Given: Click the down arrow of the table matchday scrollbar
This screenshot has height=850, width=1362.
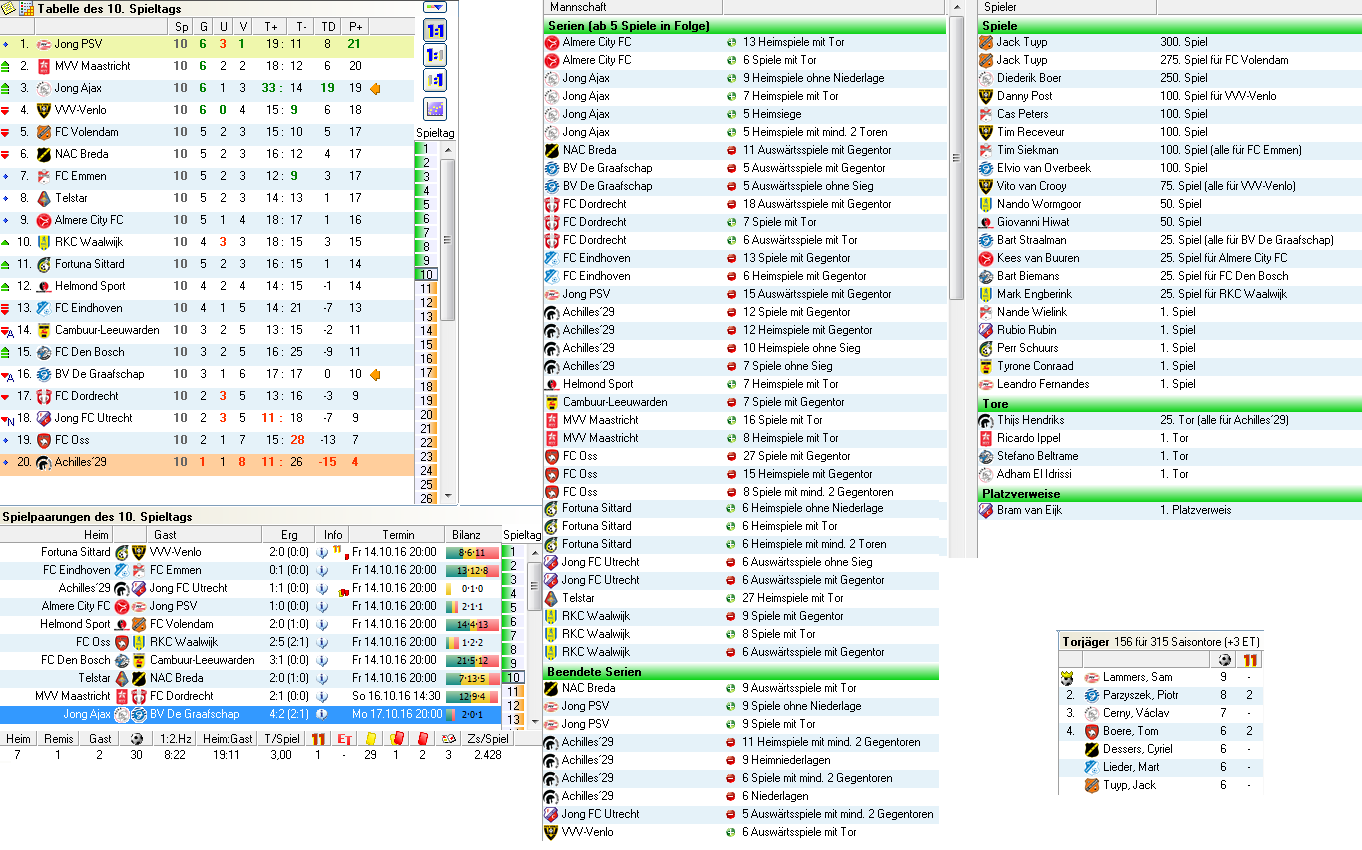Looking at the screenshot, I should (448, 495).
